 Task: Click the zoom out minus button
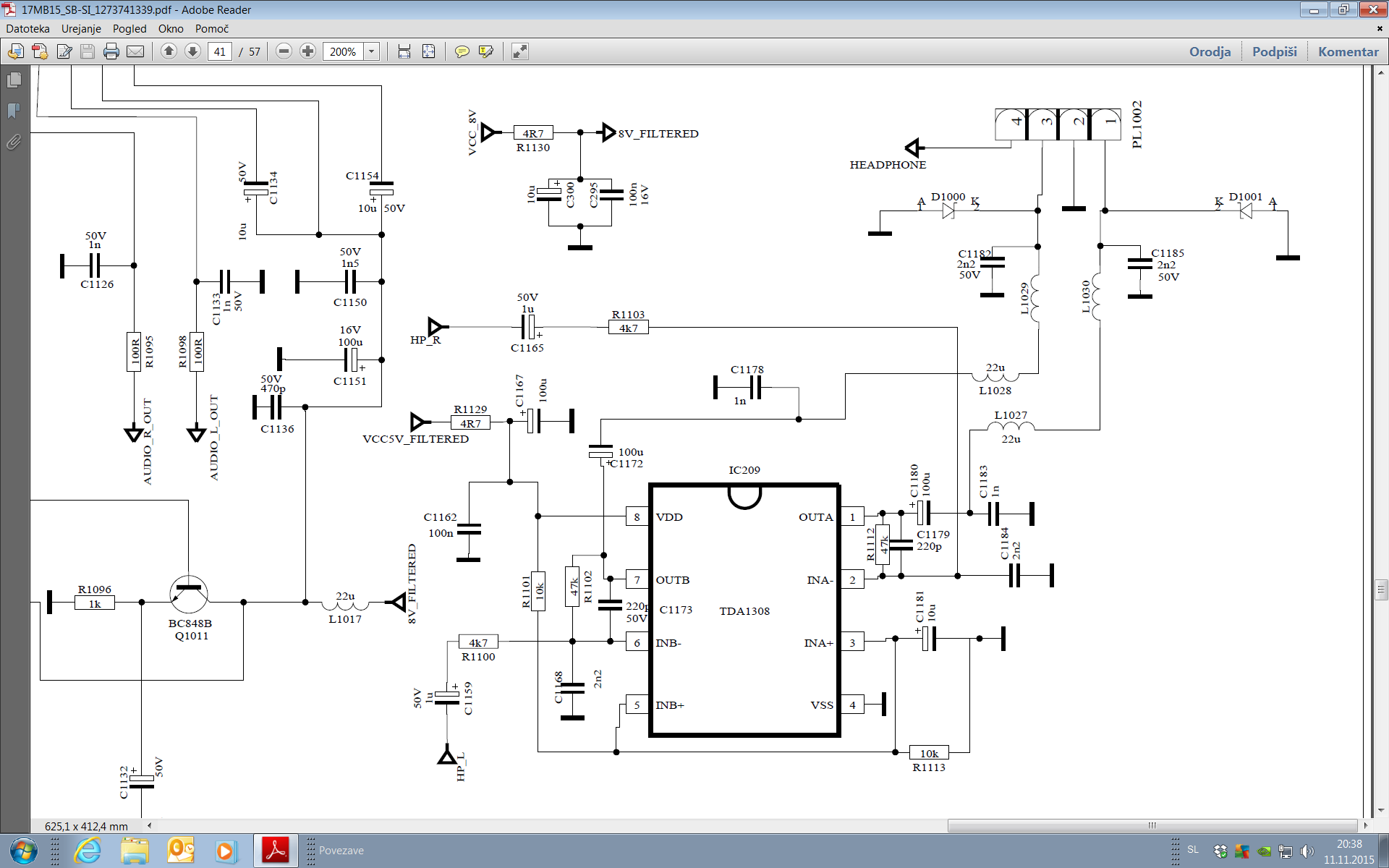pos(284,51)
